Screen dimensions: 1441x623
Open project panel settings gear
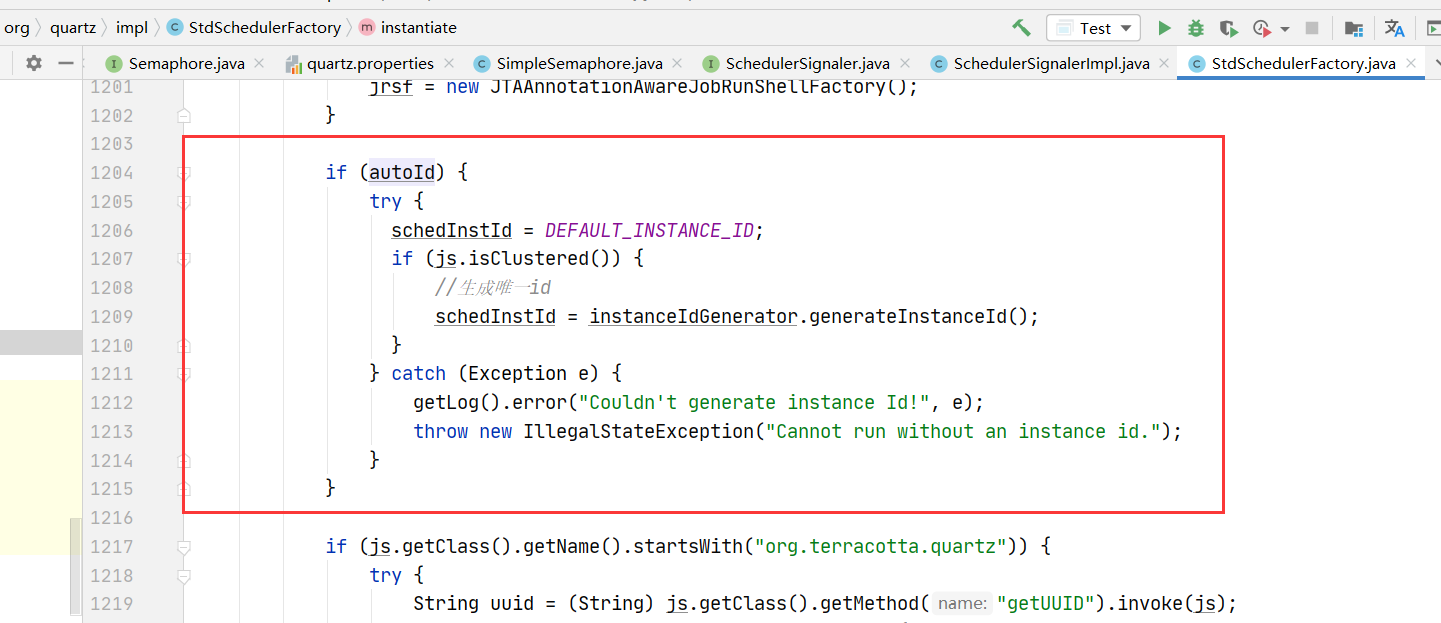[34, 63]
